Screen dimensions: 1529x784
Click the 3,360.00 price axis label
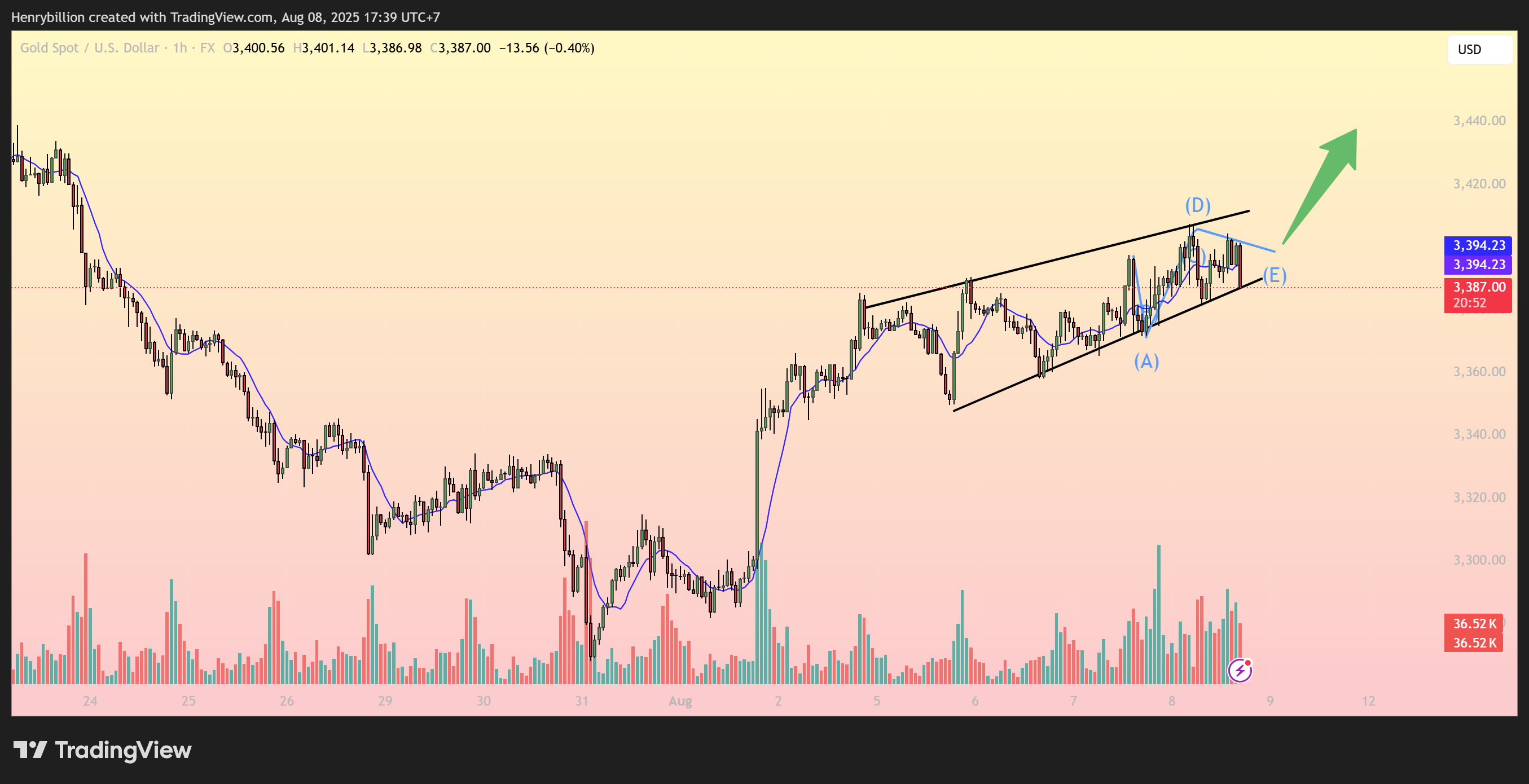(1479, 372)
